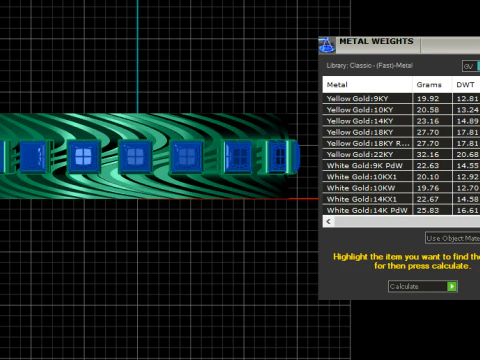The width and height of the screenshot is (480, 360).
Task: Select the Yellow Gold:10KY row
Action: 401,110
